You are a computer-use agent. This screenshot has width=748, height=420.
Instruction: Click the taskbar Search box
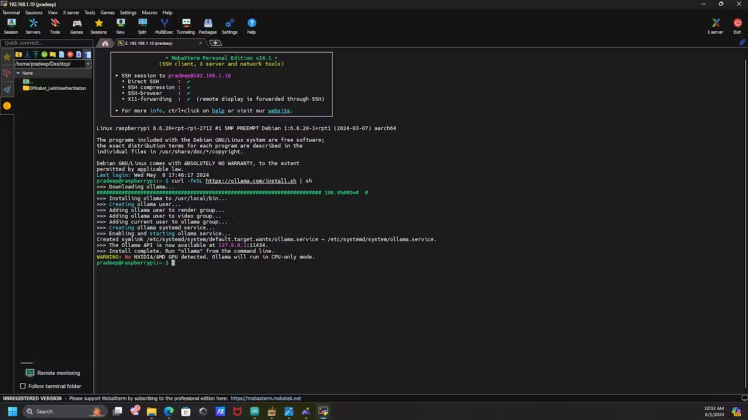(64, 411)
